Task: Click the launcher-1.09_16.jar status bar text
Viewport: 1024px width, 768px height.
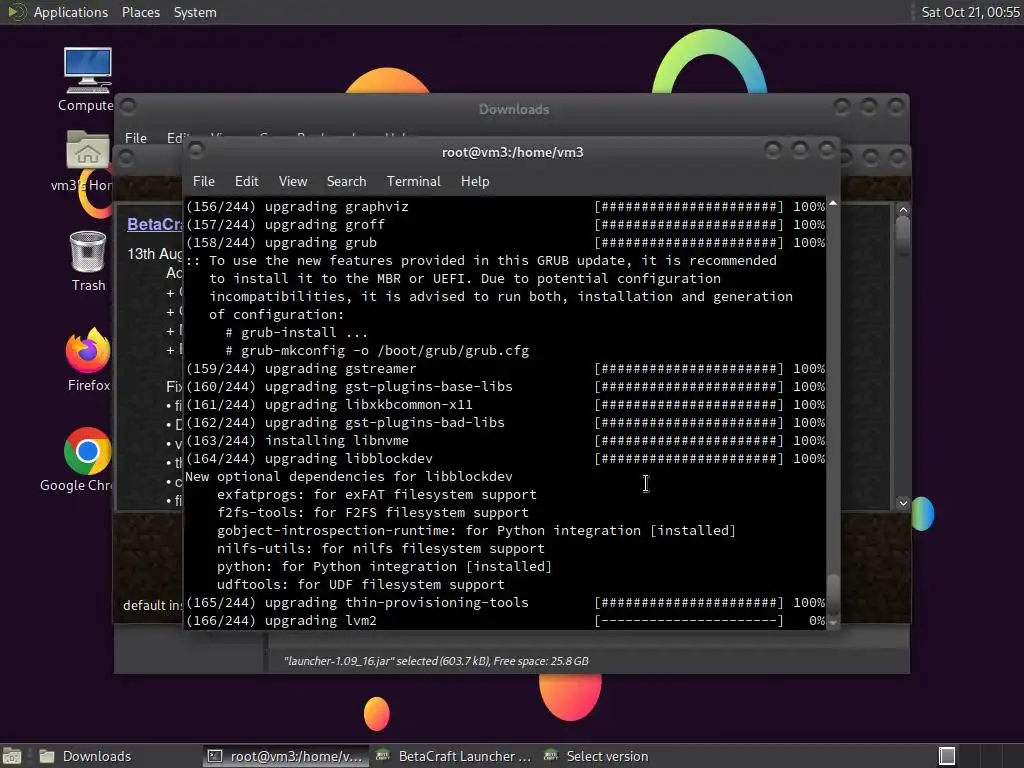Action: click(x=436, y=661)
